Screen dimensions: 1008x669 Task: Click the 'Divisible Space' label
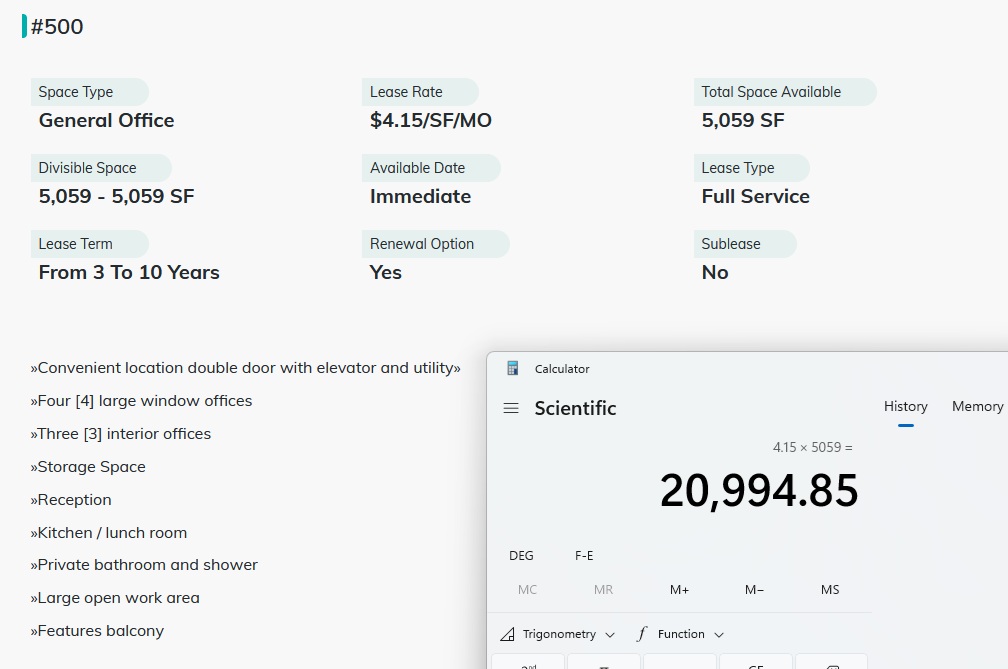click(87, 168)
